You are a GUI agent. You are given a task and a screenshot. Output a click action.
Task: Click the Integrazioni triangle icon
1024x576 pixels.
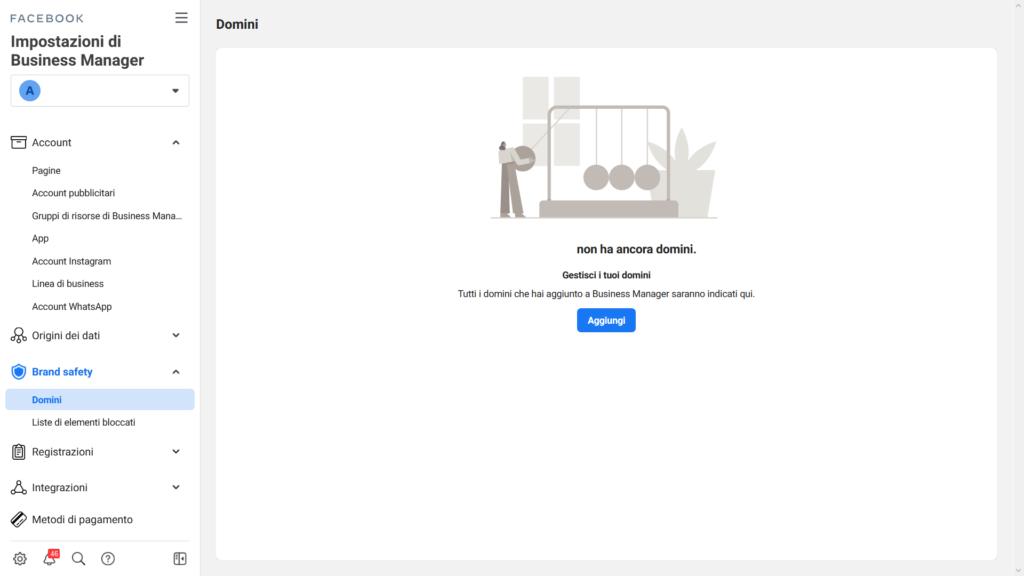point(18,487)
